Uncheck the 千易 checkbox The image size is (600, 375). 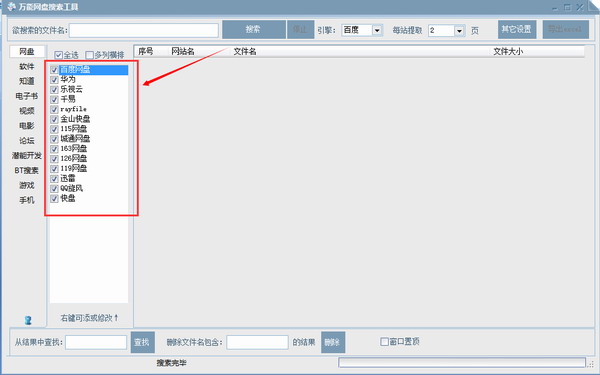54,100
